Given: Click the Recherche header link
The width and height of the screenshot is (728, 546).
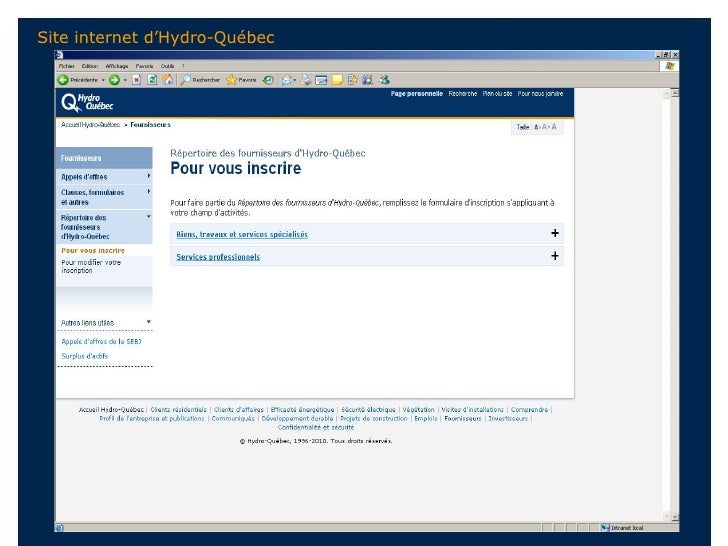Looking at the screenshot, I should click(x=462, y=93).
